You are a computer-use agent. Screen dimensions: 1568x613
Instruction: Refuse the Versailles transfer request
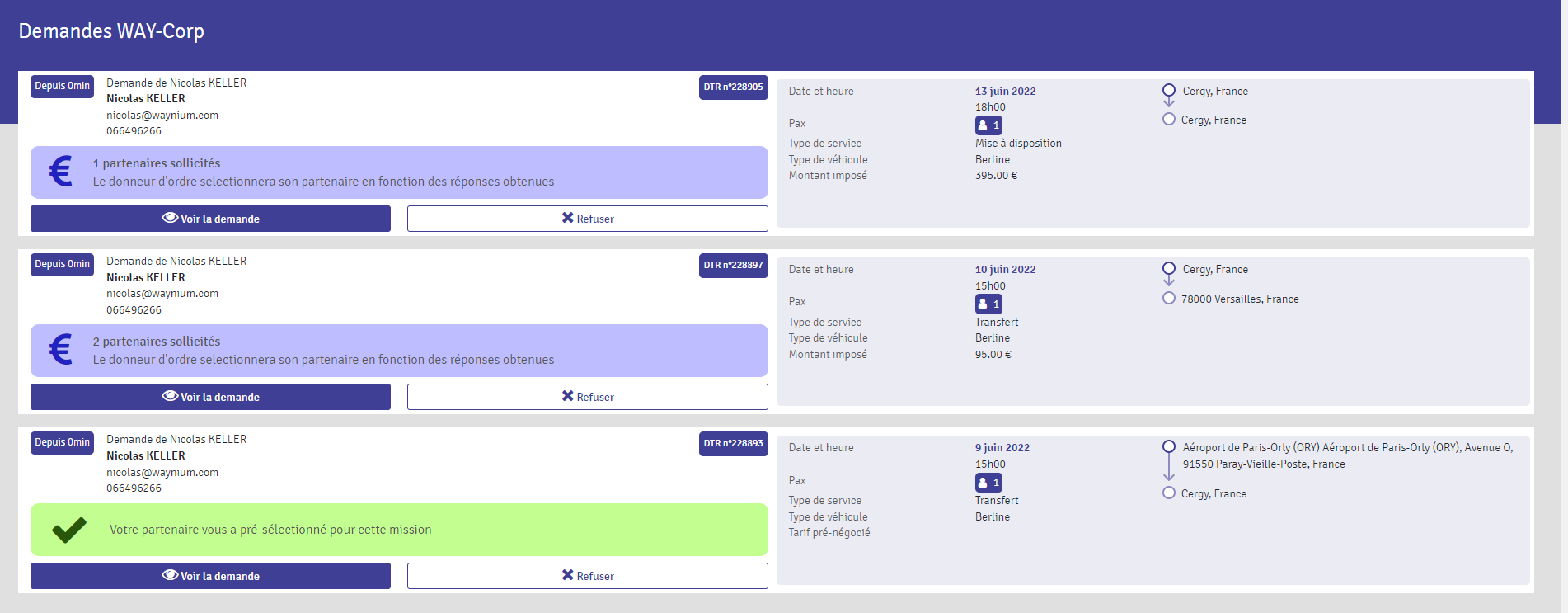[587, 397]
